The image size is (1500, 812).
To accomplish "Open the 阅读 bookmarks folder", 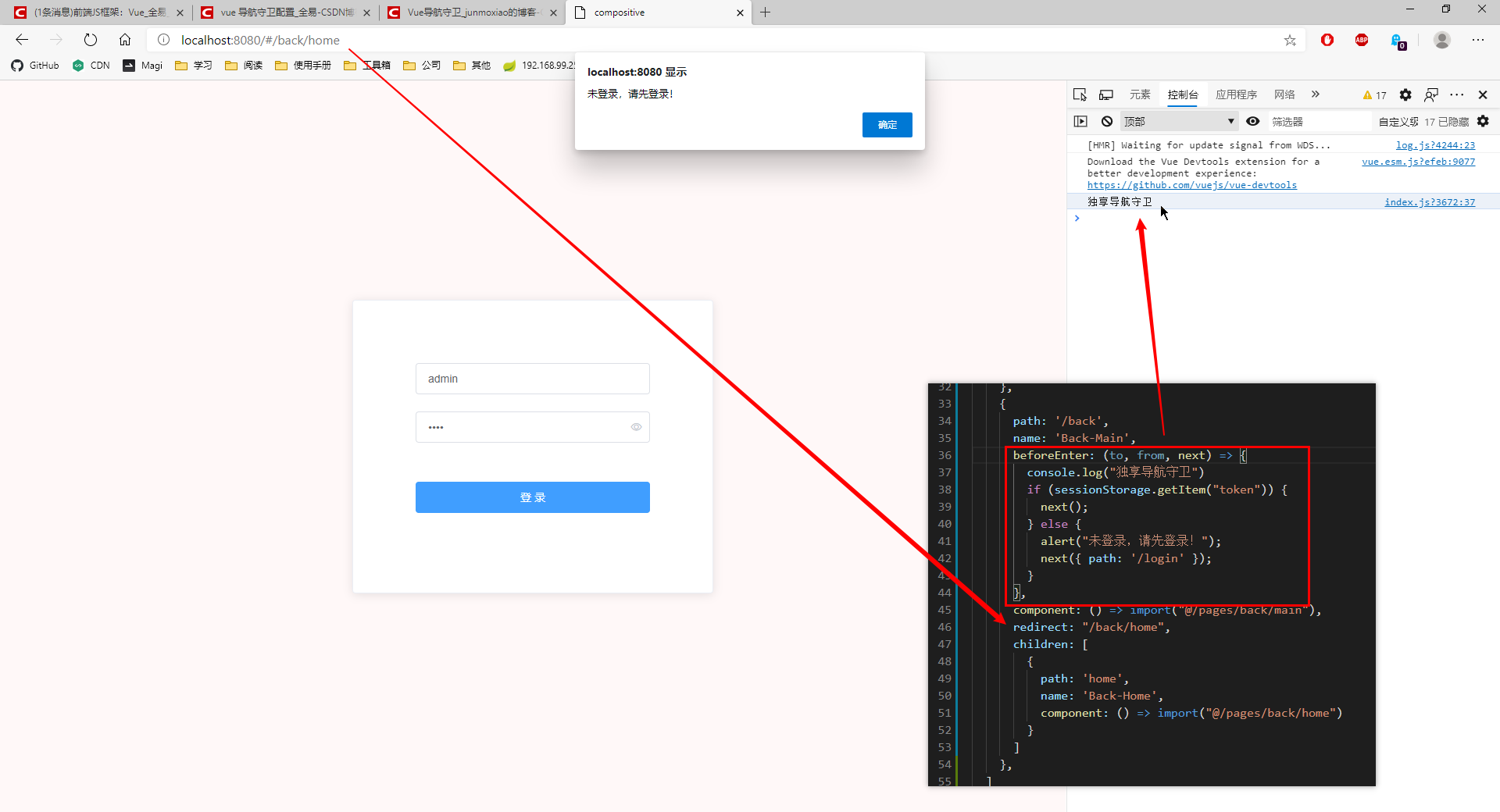I will coord(244,66).
